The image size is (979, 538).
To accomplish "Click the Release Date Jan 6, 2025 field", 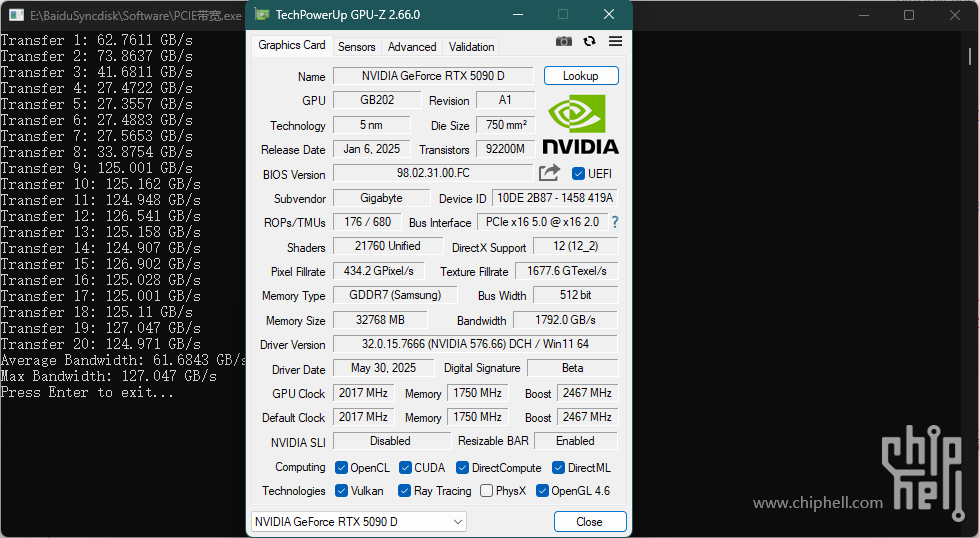I will 371,149.
